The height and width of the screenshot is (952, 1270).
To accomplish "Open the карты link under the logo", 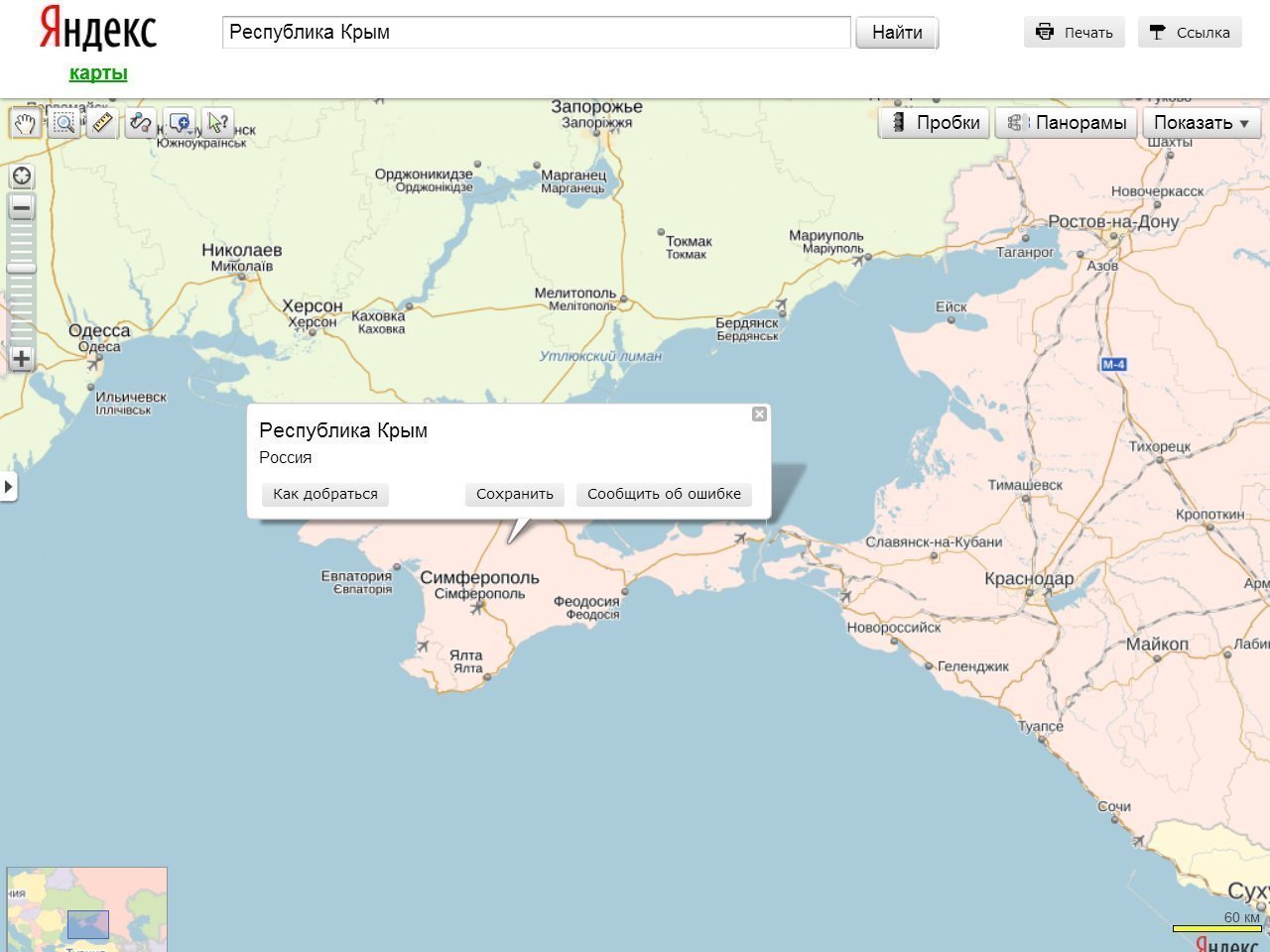I will tap(98, 73).
